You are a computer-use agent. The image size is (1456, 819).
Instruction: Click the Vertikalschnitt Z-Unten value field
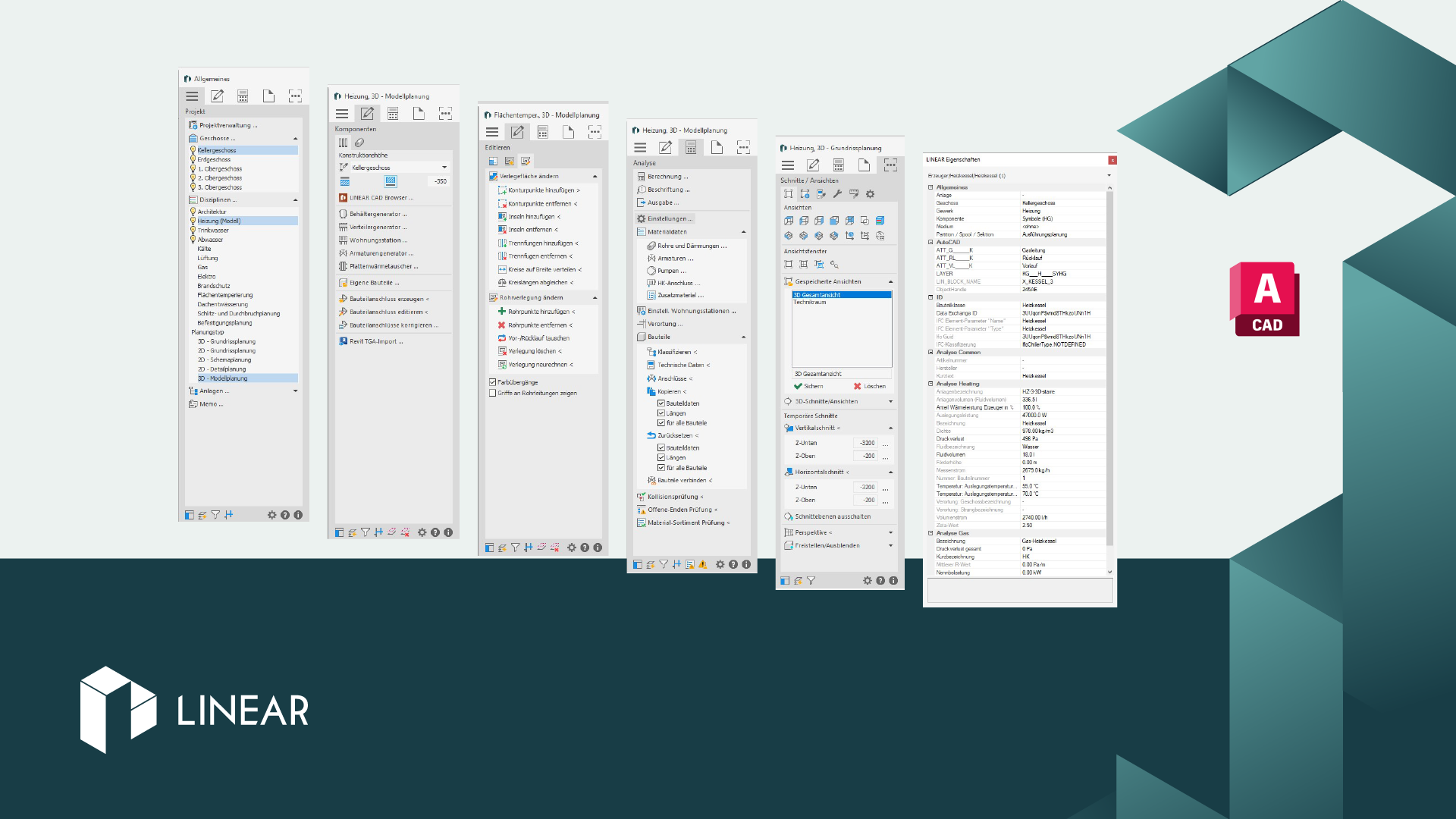[x=866, y=443]
